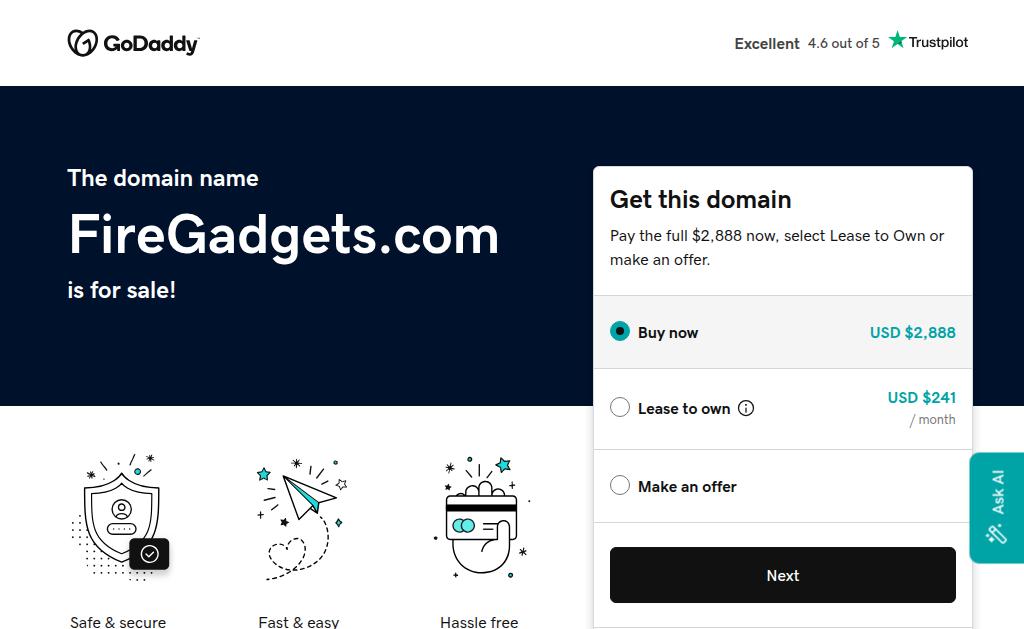Click the FireGadgets.com domain heading

(x=284, y=236)
